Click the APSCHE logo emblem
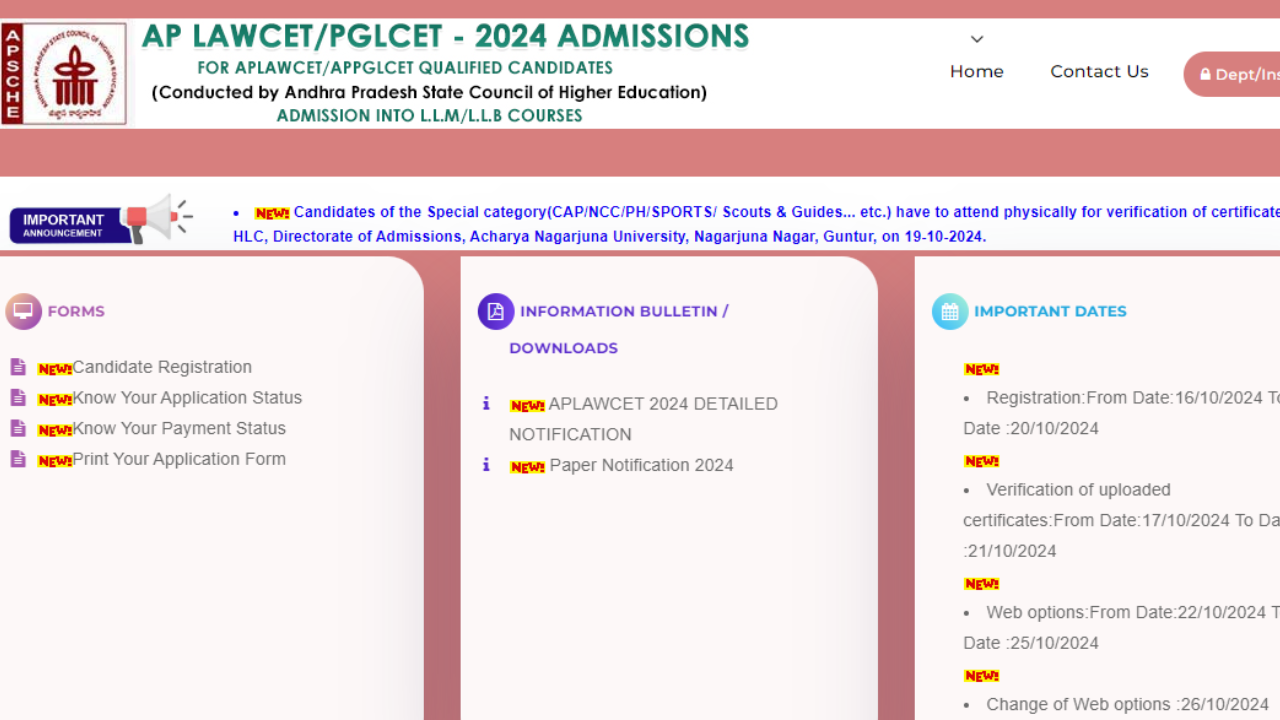 (65, 70)
